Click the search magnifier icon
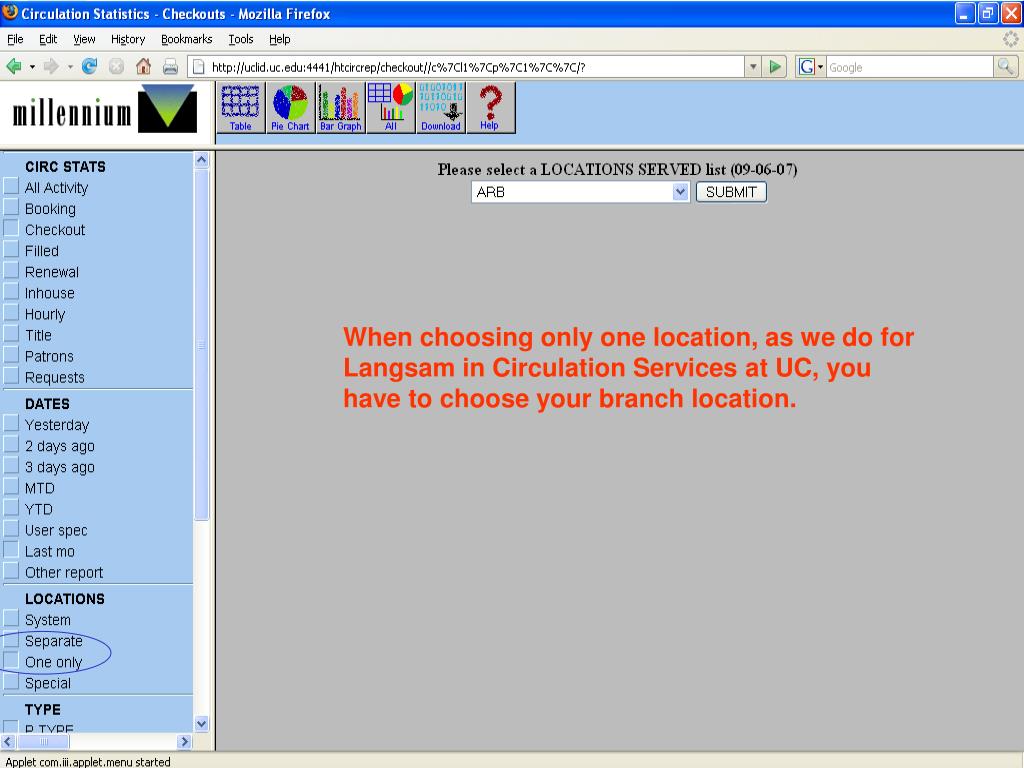The width and height of the screenshot is (1024, 768). pyautogui.click(x=1005, y=67)
